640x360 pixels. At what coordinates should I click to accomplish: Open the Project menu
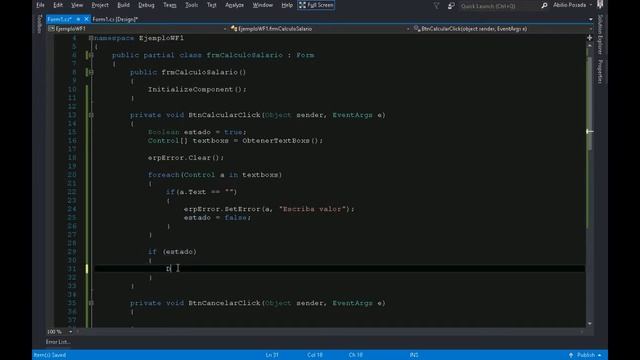pyautogui.click(x=100, y=5)
